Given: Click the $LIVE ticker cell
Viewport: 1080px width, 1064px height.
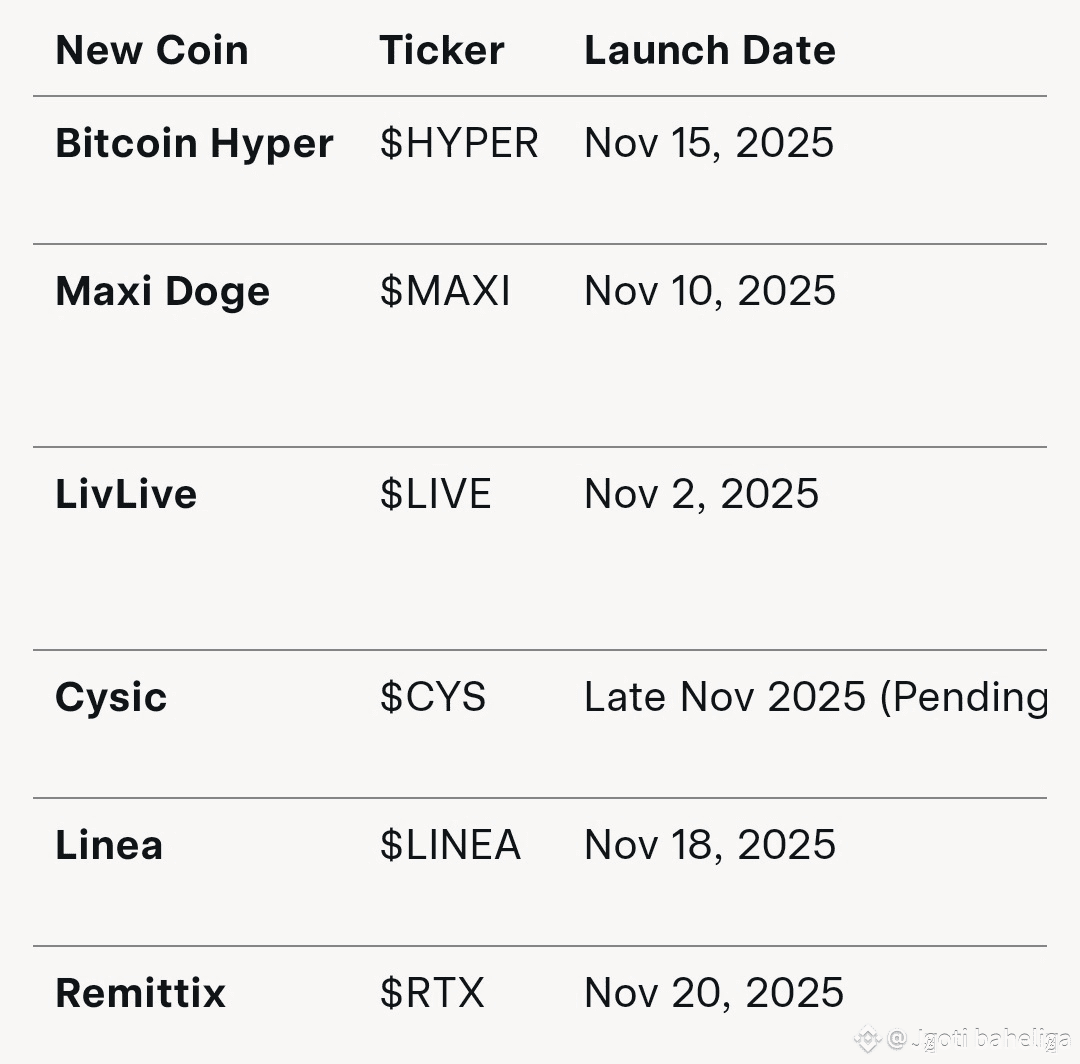Looking at the screenshot, I should [435, 494].
